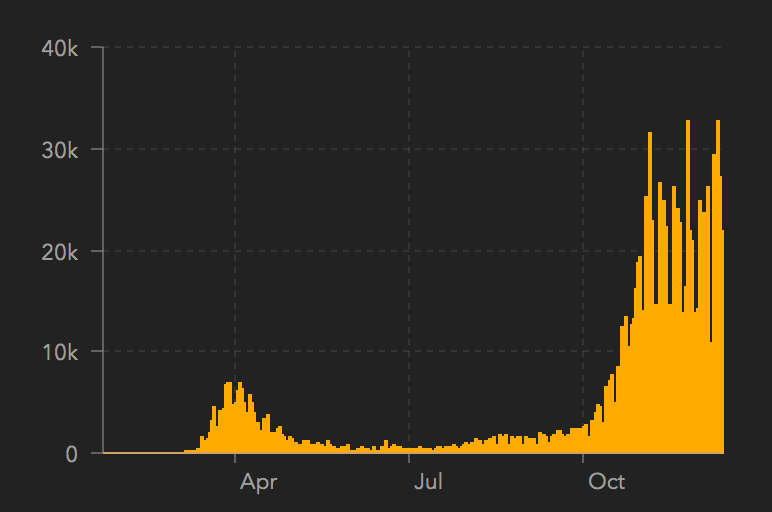Click the Jul tick mark on the axis line
Image resolution: width=772 pixels, height=512 pixels.
(409, 457)
